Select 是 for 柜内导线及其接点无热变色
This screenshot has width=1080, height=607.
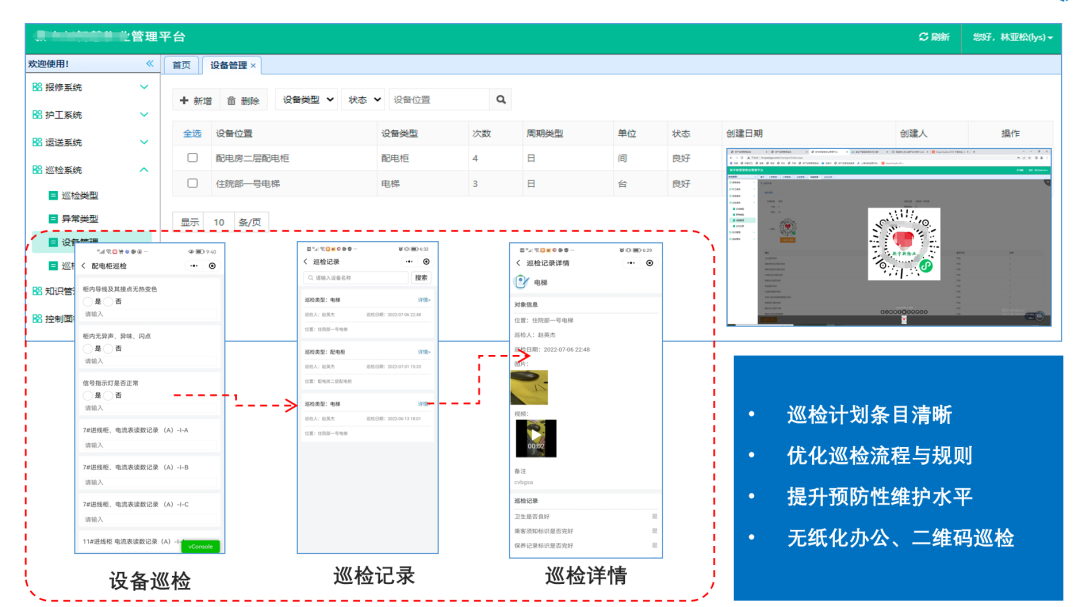point(87,302)
